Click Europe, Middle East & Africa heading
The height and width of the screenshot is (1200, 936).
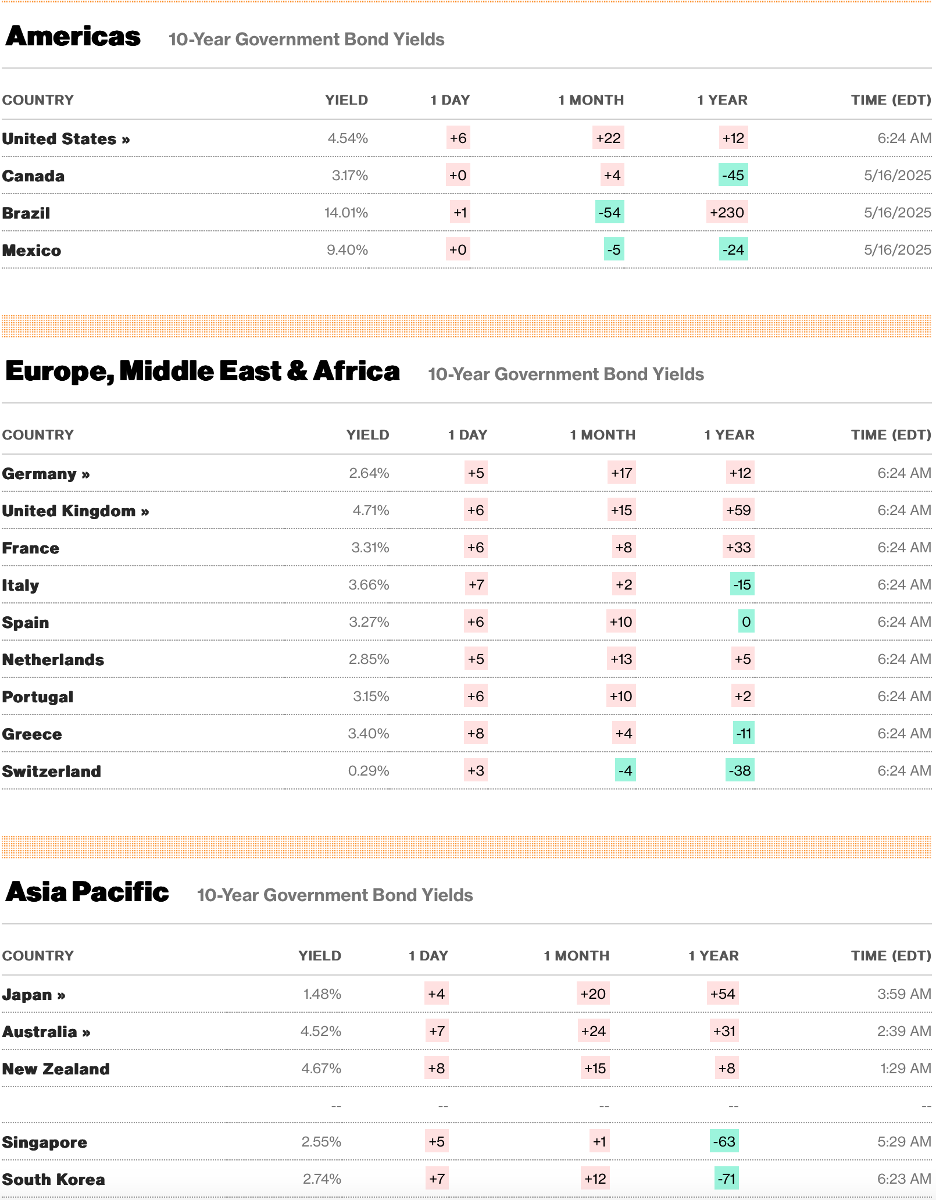coord(203,372)
